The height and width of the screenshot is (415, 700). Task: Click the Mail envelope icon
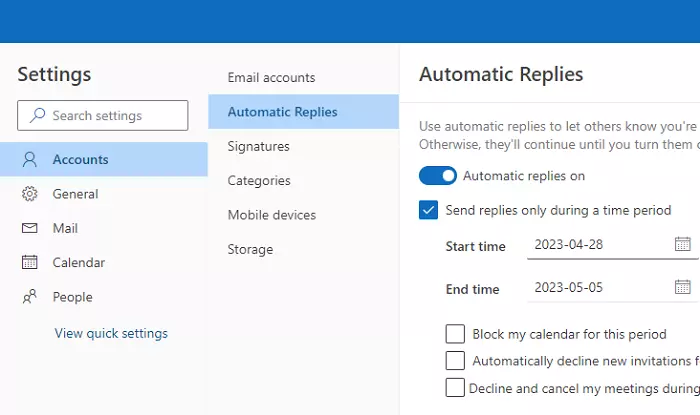(29, 228)
